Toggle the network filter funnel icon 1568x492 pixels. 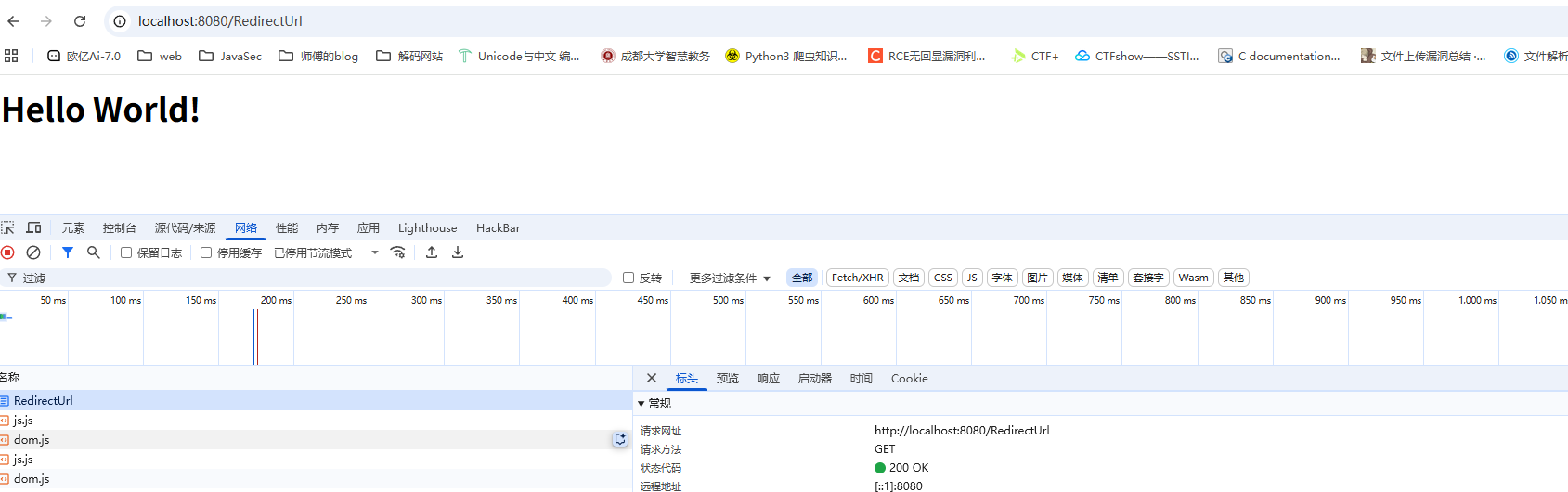point(68,252)
